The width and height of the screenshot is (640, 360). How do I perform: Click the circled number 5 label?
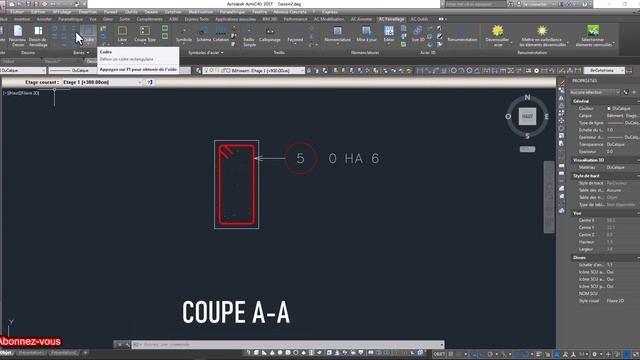click(x=300, y=158)
